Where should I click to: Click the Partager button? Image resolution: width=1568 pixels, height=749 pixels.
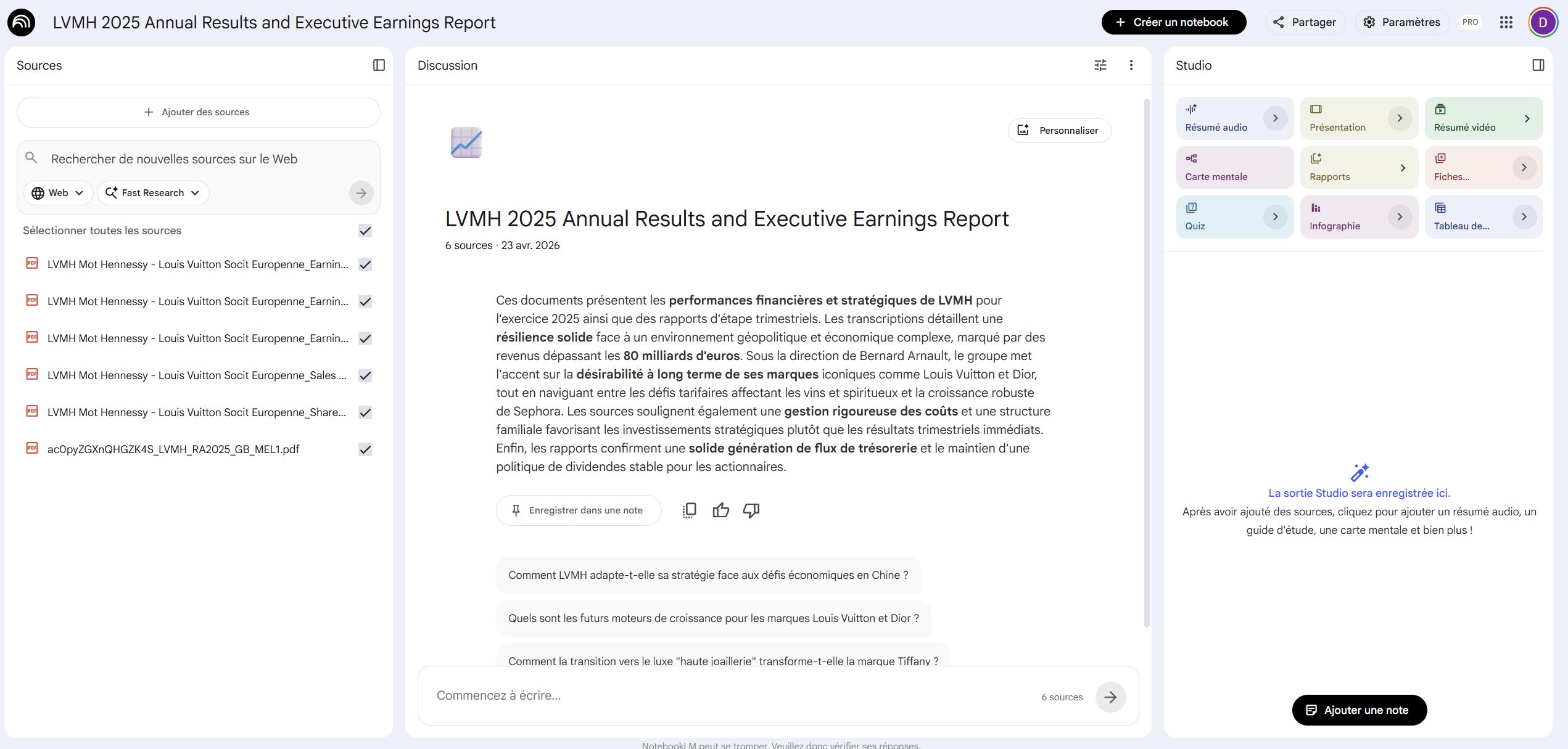click(x=1305, y=22)
